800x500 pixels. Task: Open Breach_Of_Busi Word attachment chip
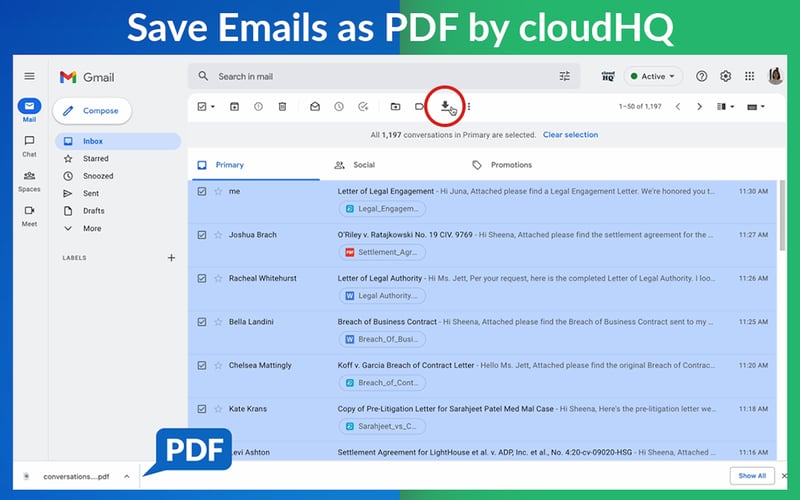click(x=382, y=339)
